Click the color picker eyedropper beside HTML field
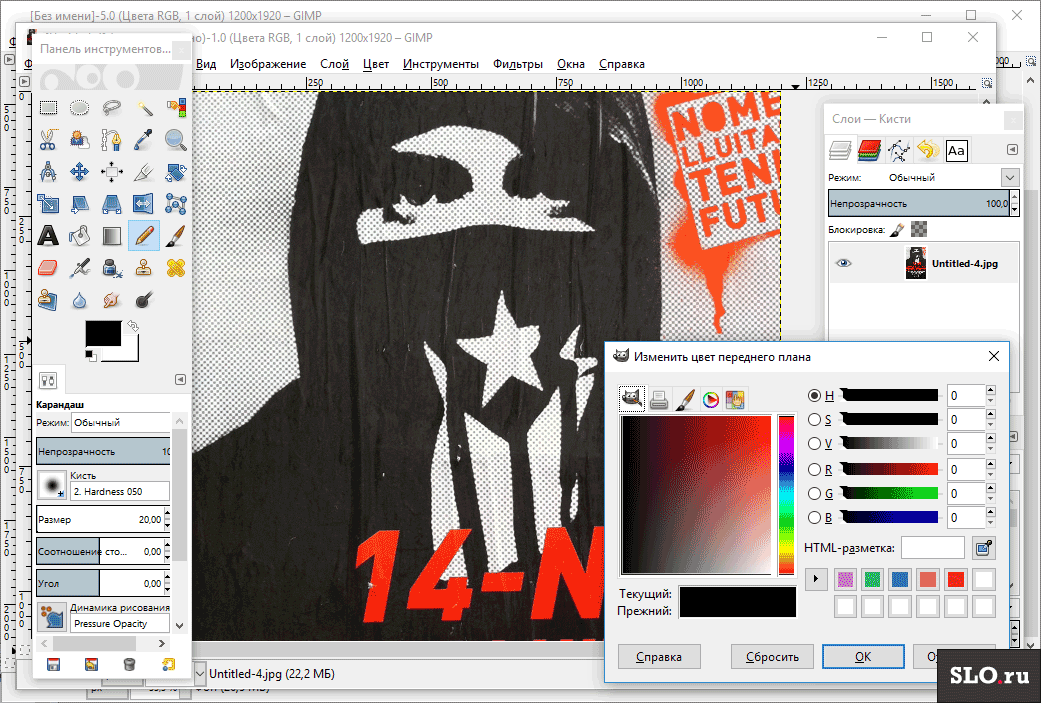 tap(984, 547)
